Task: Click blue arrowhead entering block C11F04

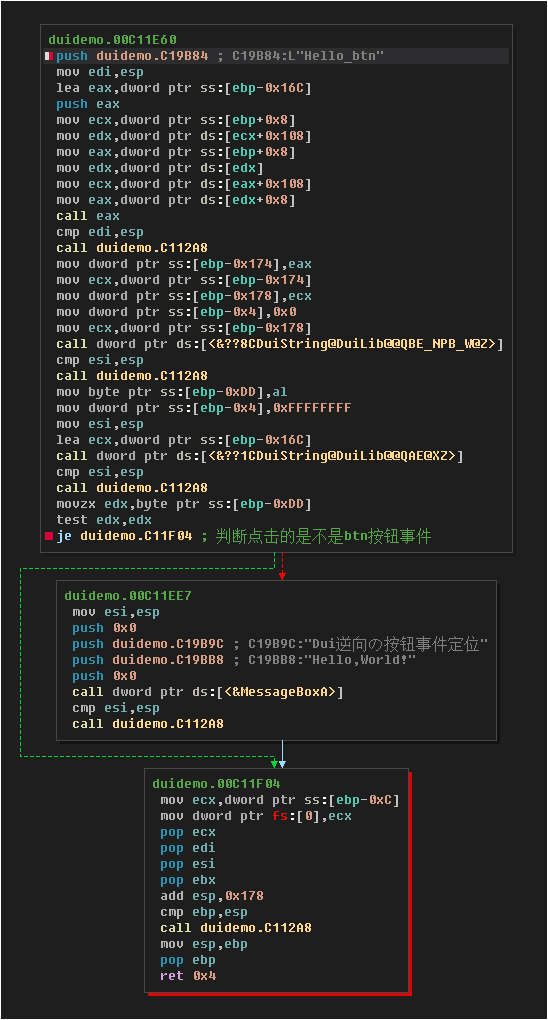Action: point(282,764)
